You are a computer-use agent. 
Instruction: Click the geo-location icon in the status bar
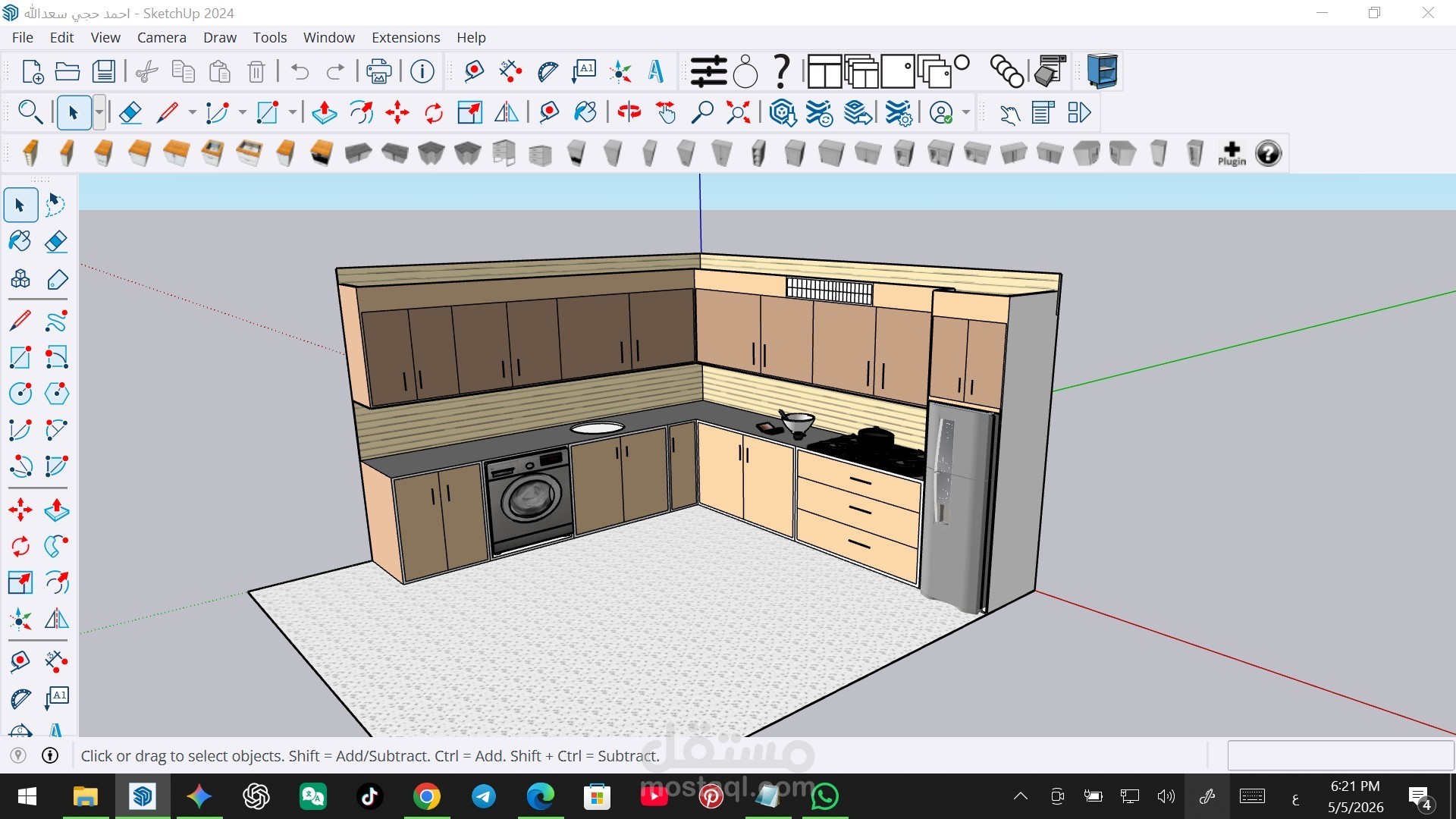click(18, 755)
